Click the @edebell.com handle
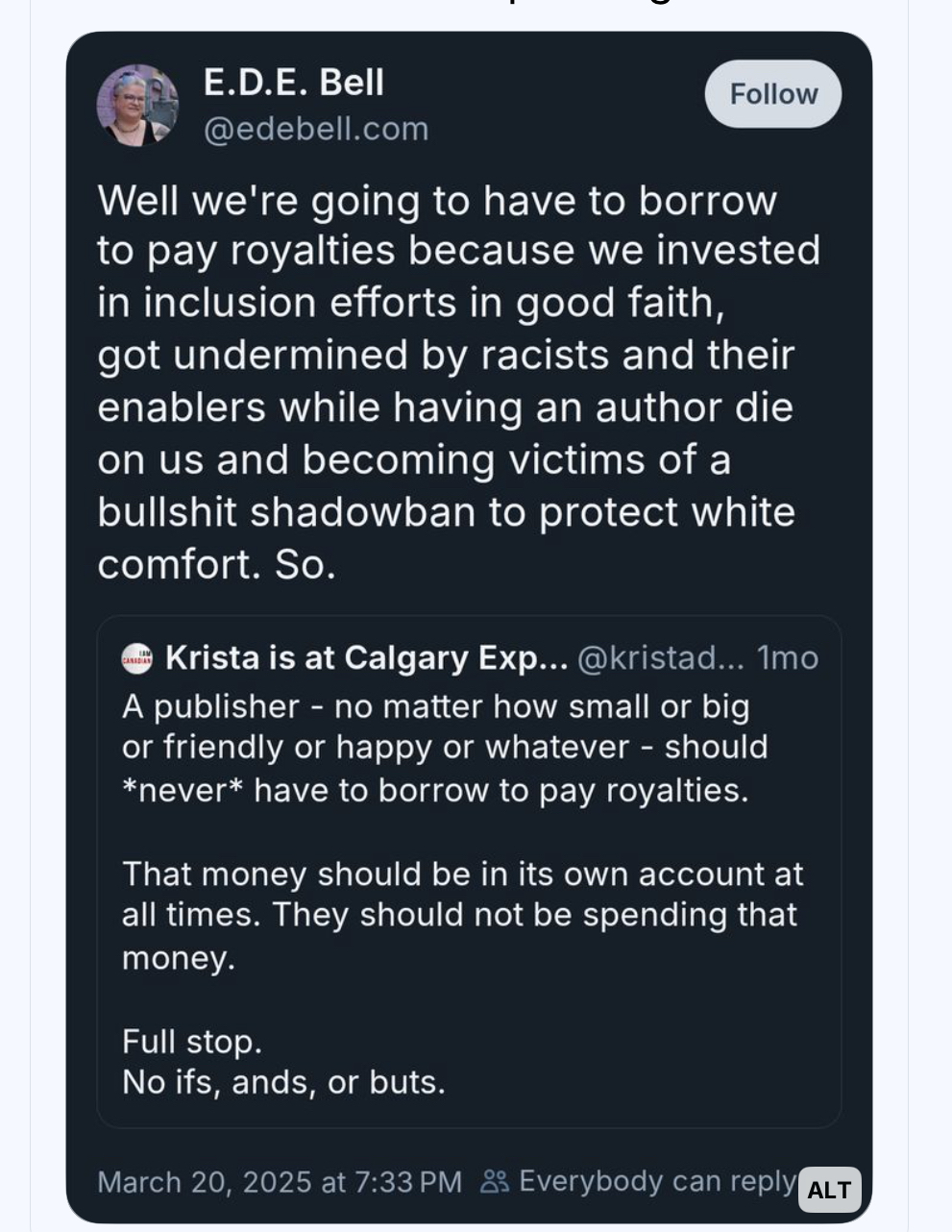The height and width of the screenshot is (1232, 952). tap(316, 129)
